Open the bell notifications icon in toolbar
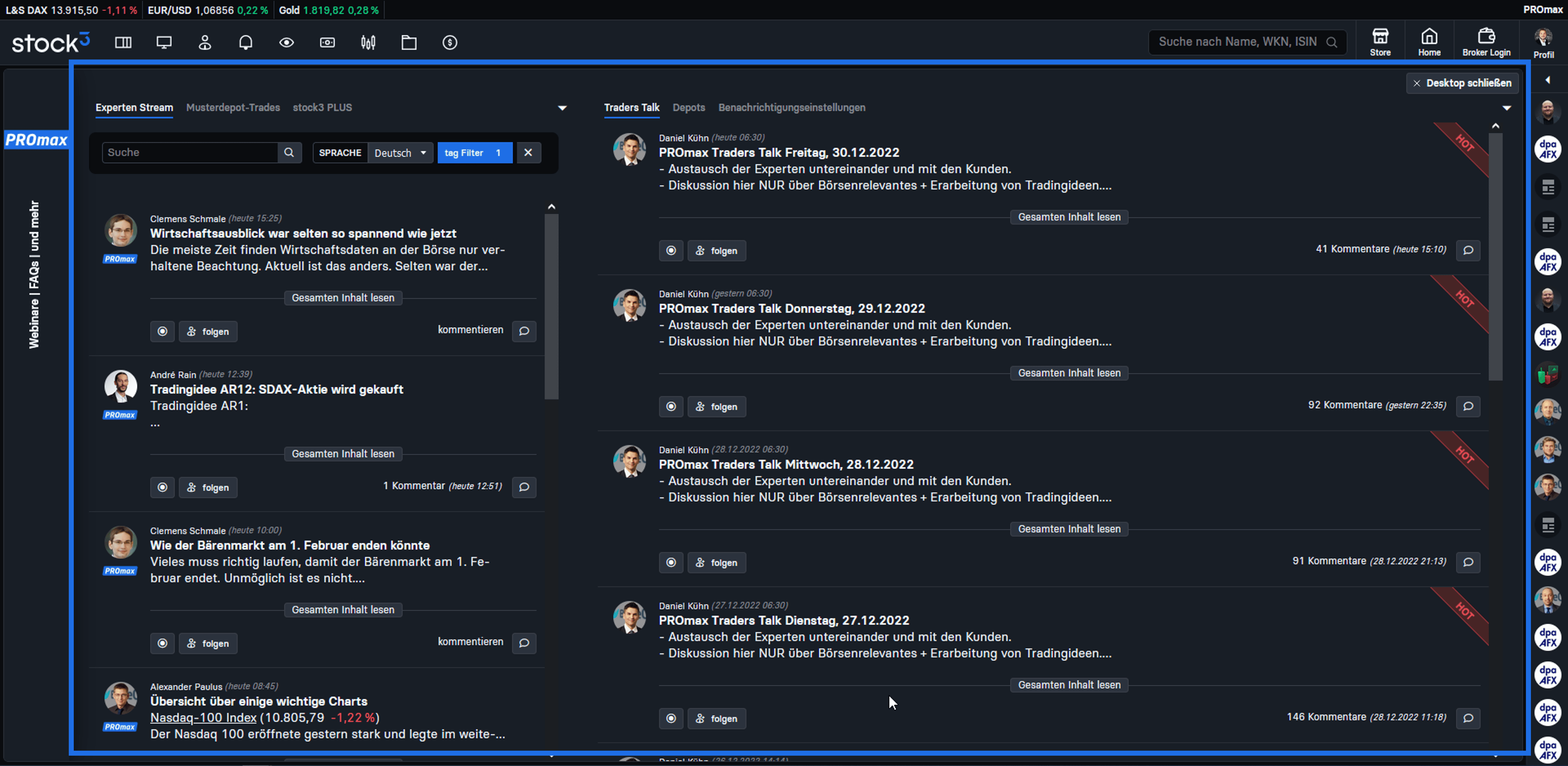The width and height of the screenshot is (1568, 766). pyautogui.click(x=245, y=43)
